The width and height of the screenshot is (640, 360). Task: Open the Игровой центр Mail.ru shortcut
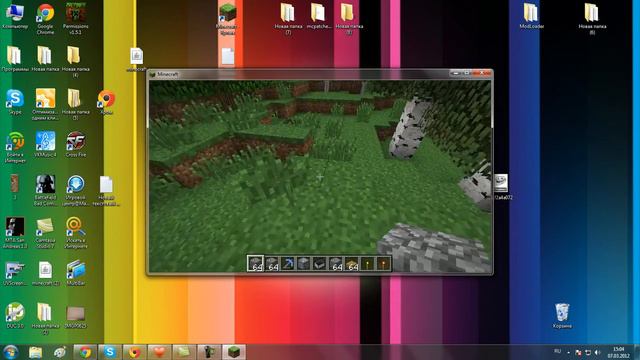(x=76, y=190)
